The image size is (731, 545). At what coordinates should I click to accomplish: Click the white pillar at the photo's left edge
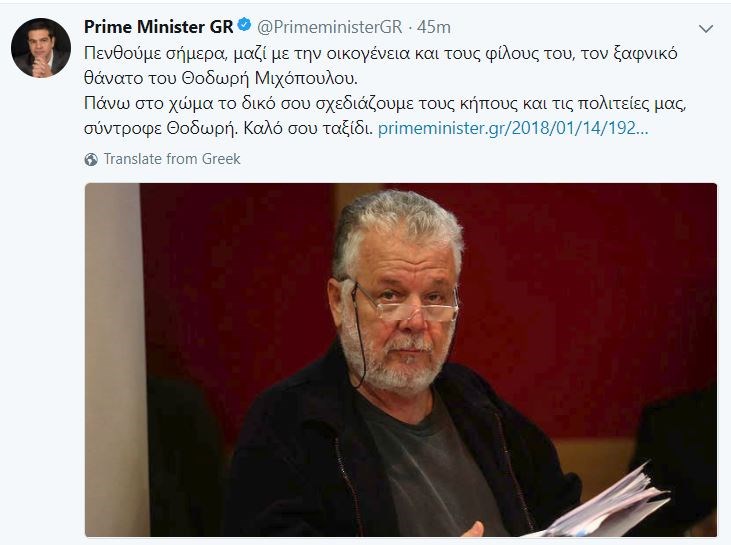(x=114, y=359)
